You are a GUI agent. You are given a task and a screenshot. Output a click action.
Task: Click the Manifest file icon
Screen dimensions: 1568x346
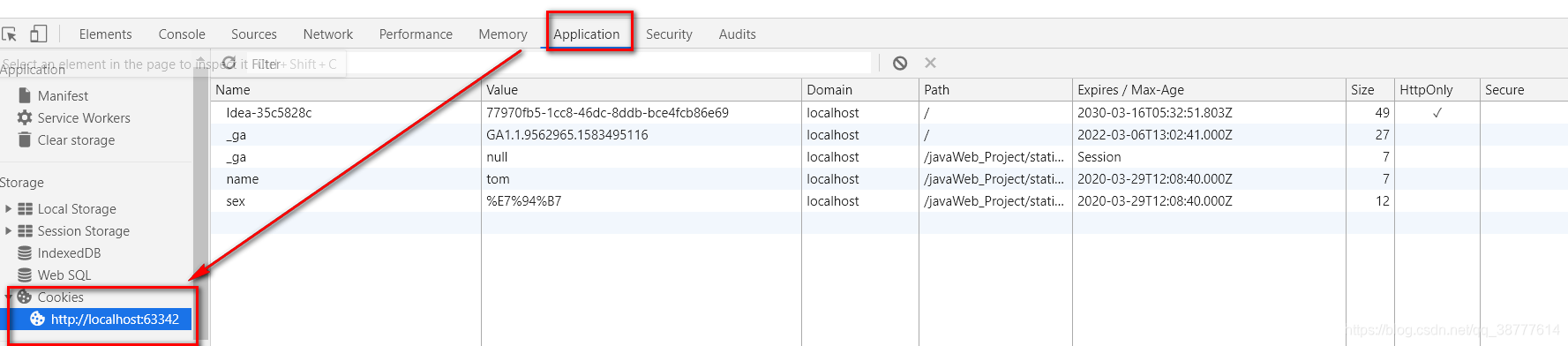25,95
